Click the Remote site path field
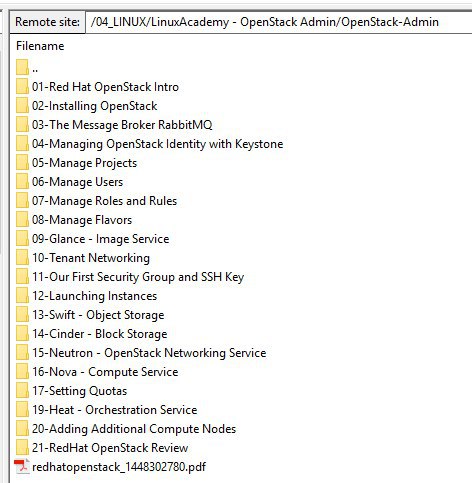Image resolution: width=472 pixels, height=483 pixels. tap(278, 22)
